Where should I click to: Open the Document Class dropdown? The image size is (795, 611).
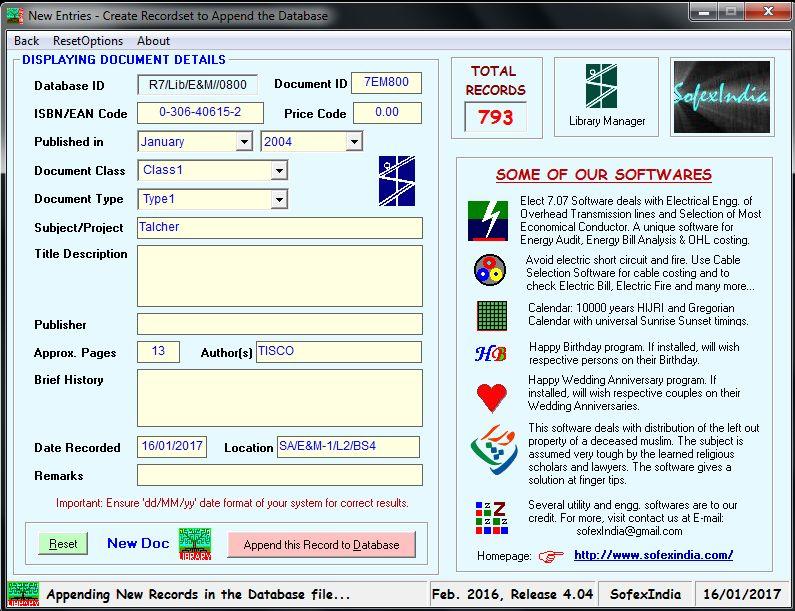tap(279, 170)
